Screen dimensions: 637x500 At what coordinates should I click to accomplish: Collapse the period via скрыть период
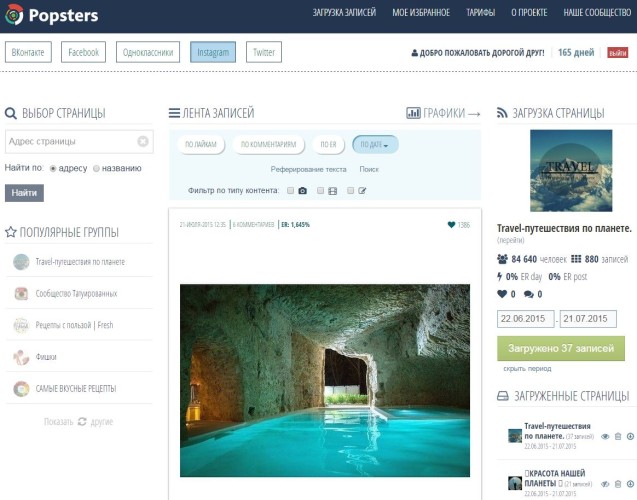(527, 368)
